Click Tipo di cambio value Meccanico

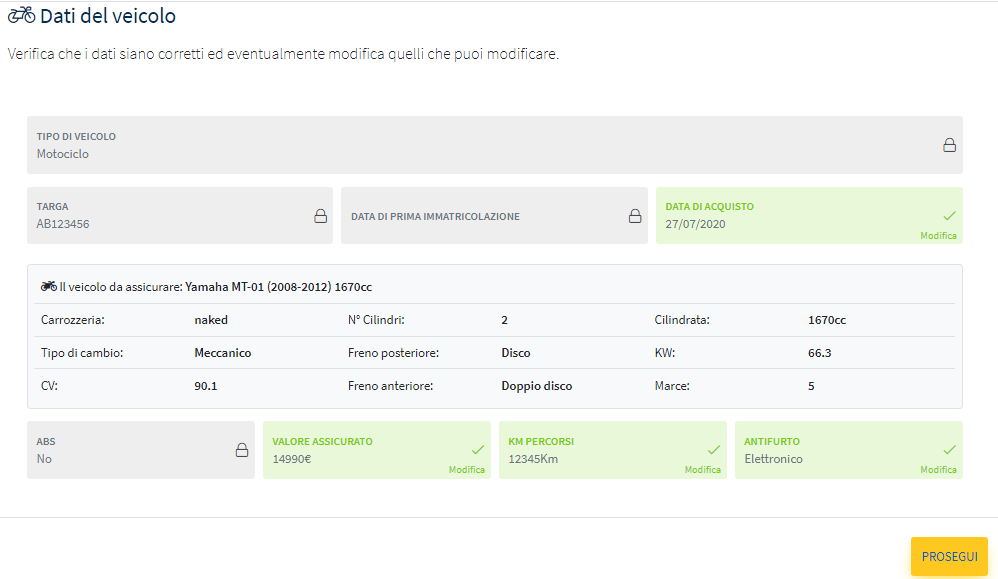[x=223, y=353]
